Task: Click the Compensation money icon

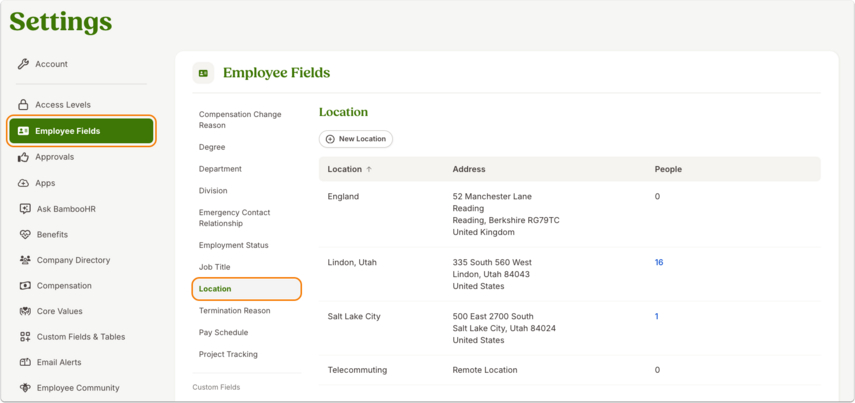Action: coord(25,286)
